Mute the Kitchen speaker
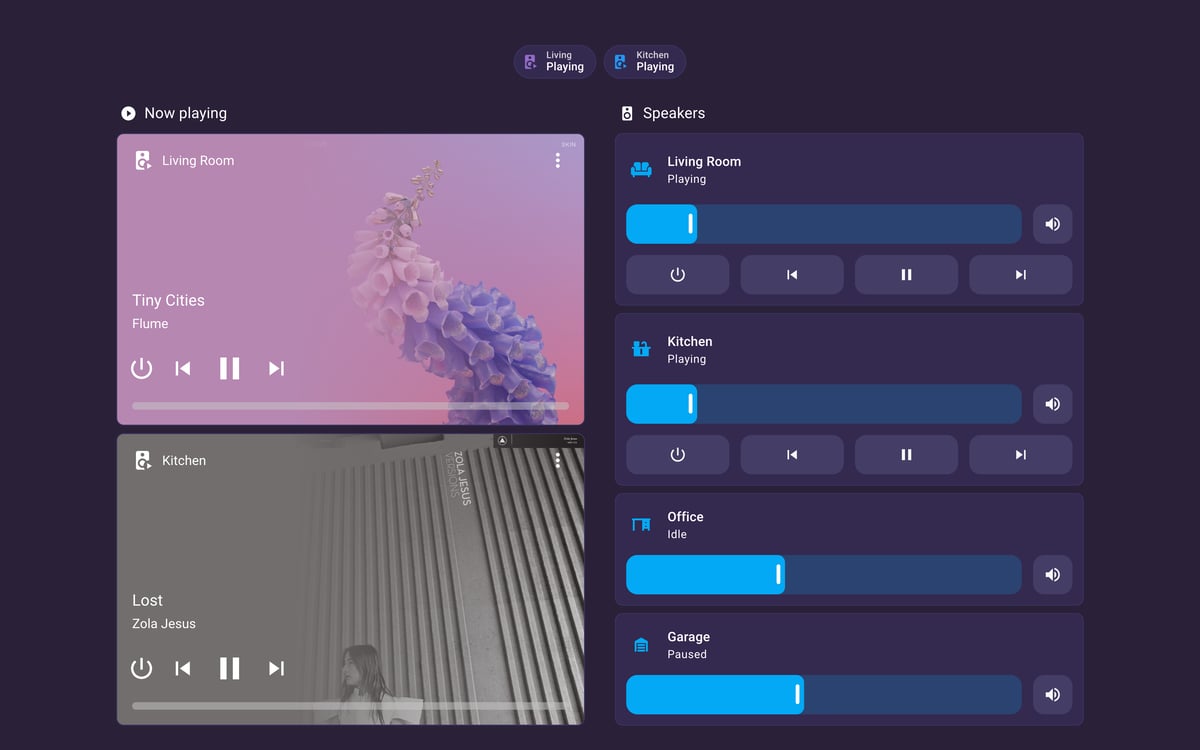The height and width of the screenshot is (750, 1200). coord(1052,404)
